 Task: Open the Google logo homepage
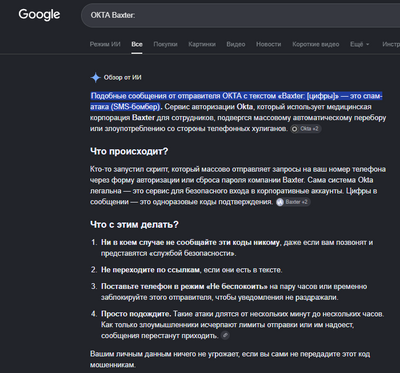(x=39, y=15)
